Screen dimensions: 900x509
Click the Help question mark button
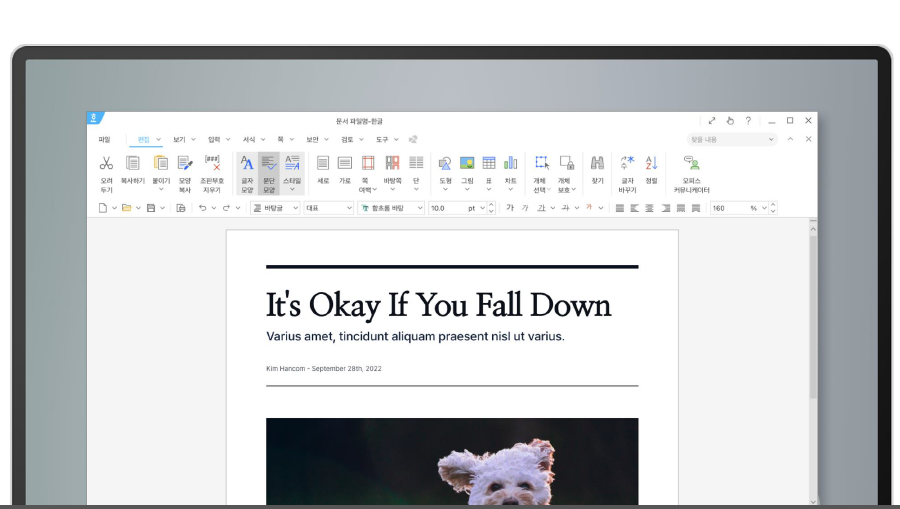(748, 121)
